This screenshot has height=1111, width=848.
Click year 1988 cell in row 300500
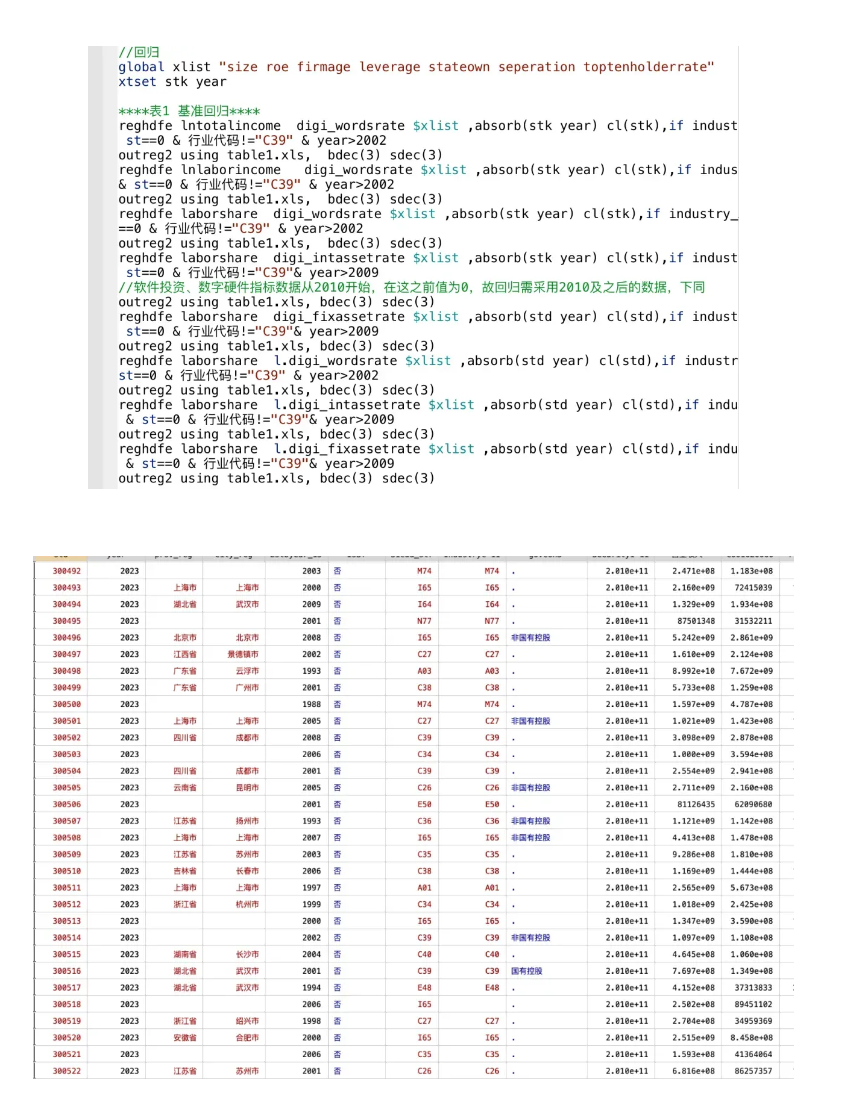point(312,704)
